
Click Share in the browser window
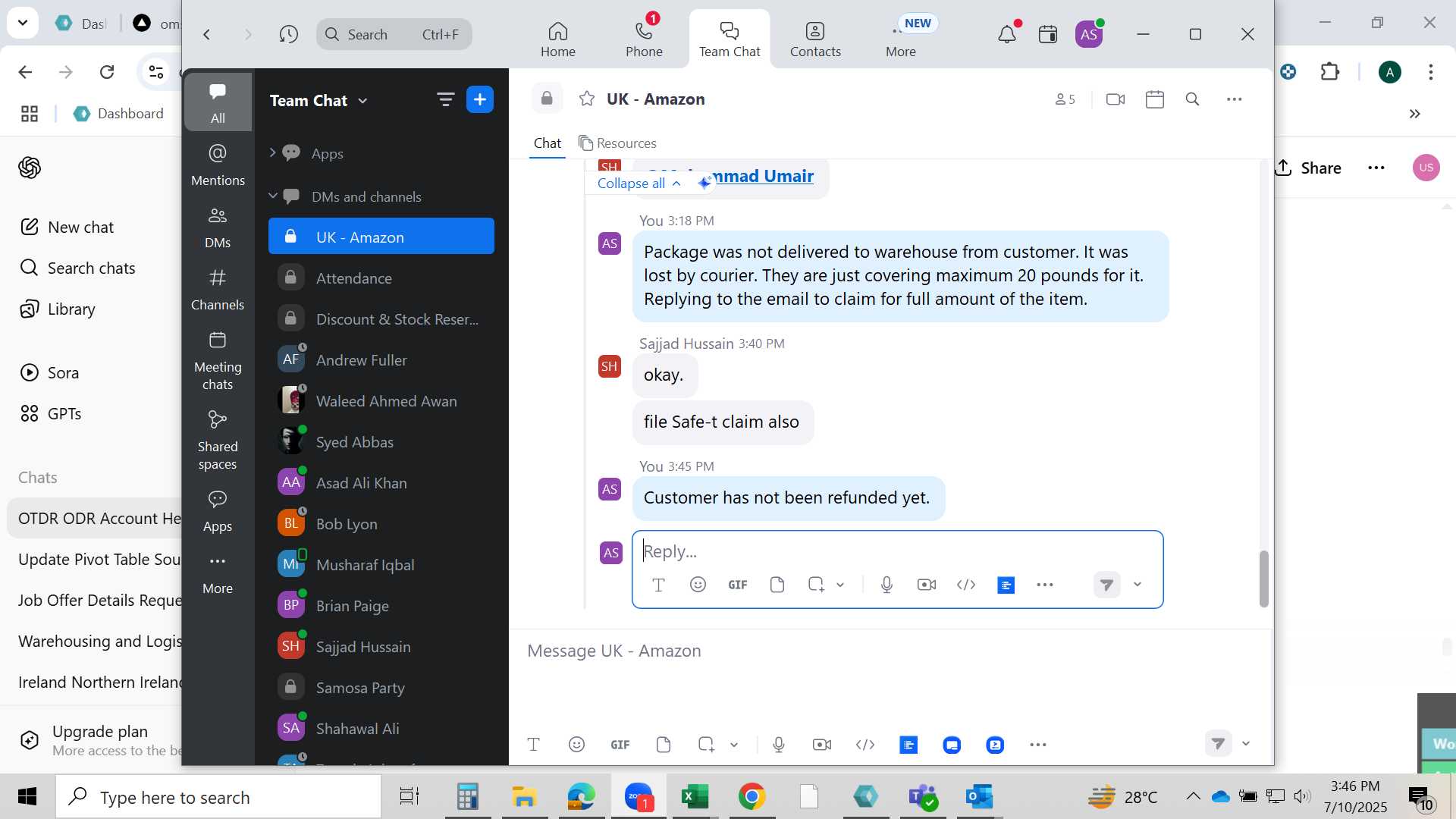[1310, 168]
